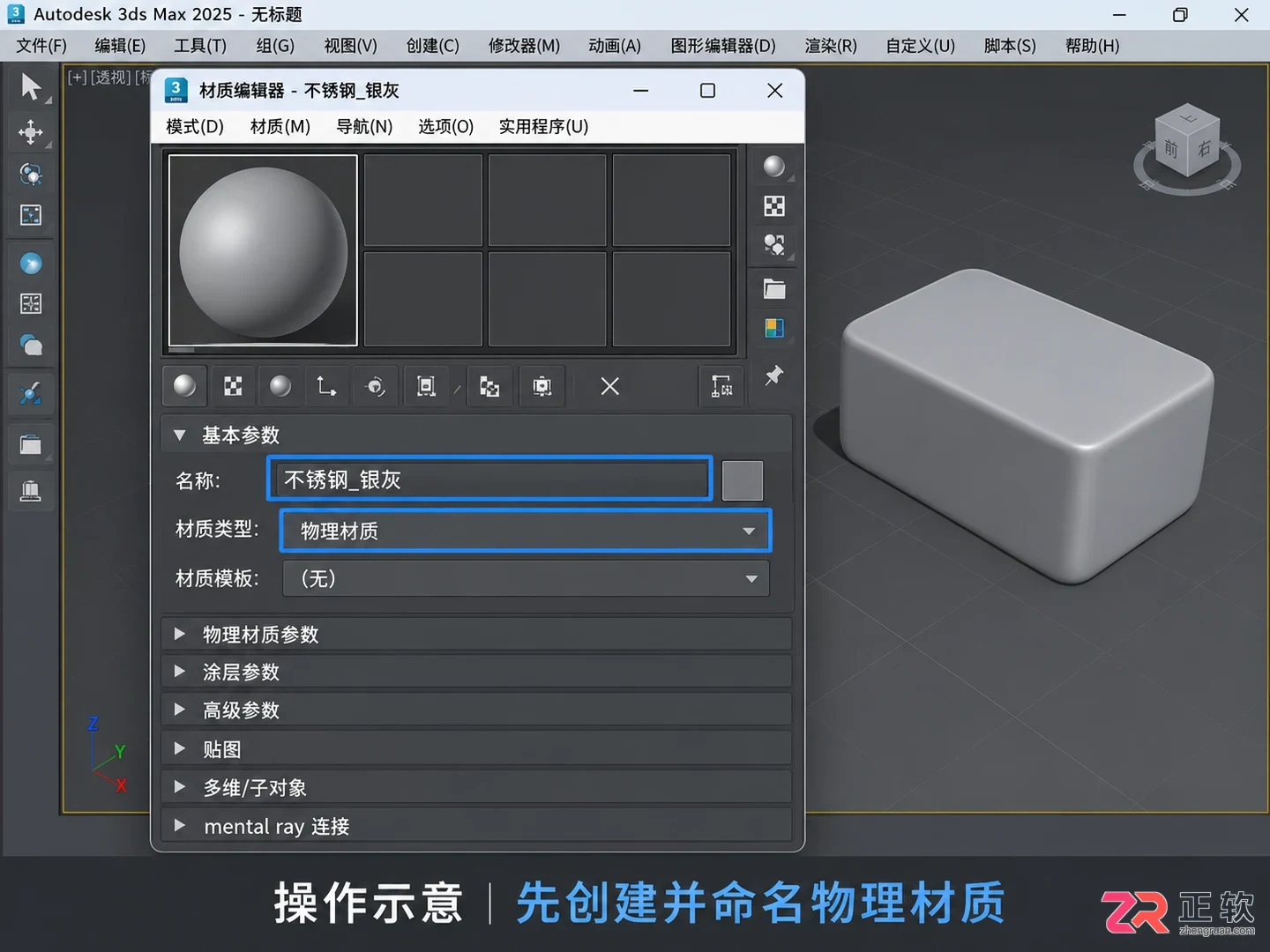Click the delete X icon in material toolbar
Image resolution: width=1270 pixels, height=952 pixels.
(x=609, y=386)
